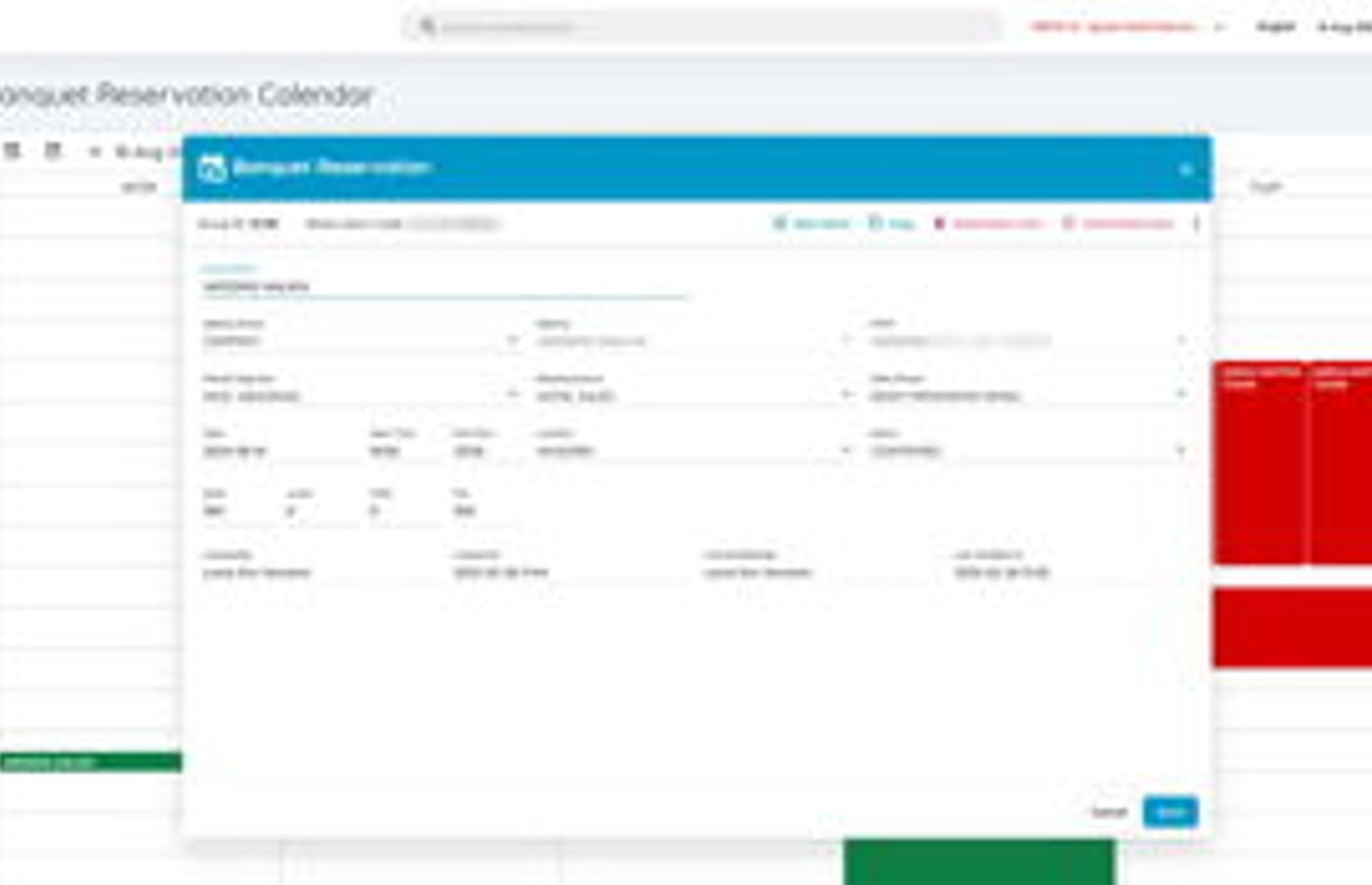The height and width of the screenshot is (885, 1372).
Task: Open the Location dropdown
Action: (695, 450)
